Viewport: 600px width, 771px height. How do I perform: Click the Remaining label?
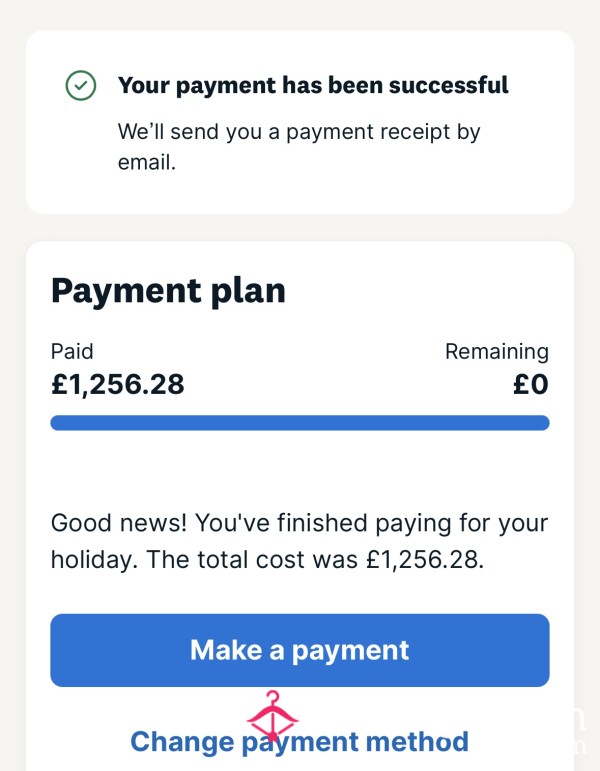coord(497,352)
